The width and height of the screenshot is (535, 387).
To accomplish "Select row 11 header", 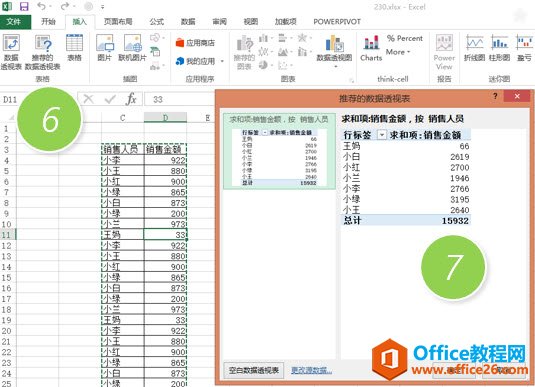I will tap(8, 235).
